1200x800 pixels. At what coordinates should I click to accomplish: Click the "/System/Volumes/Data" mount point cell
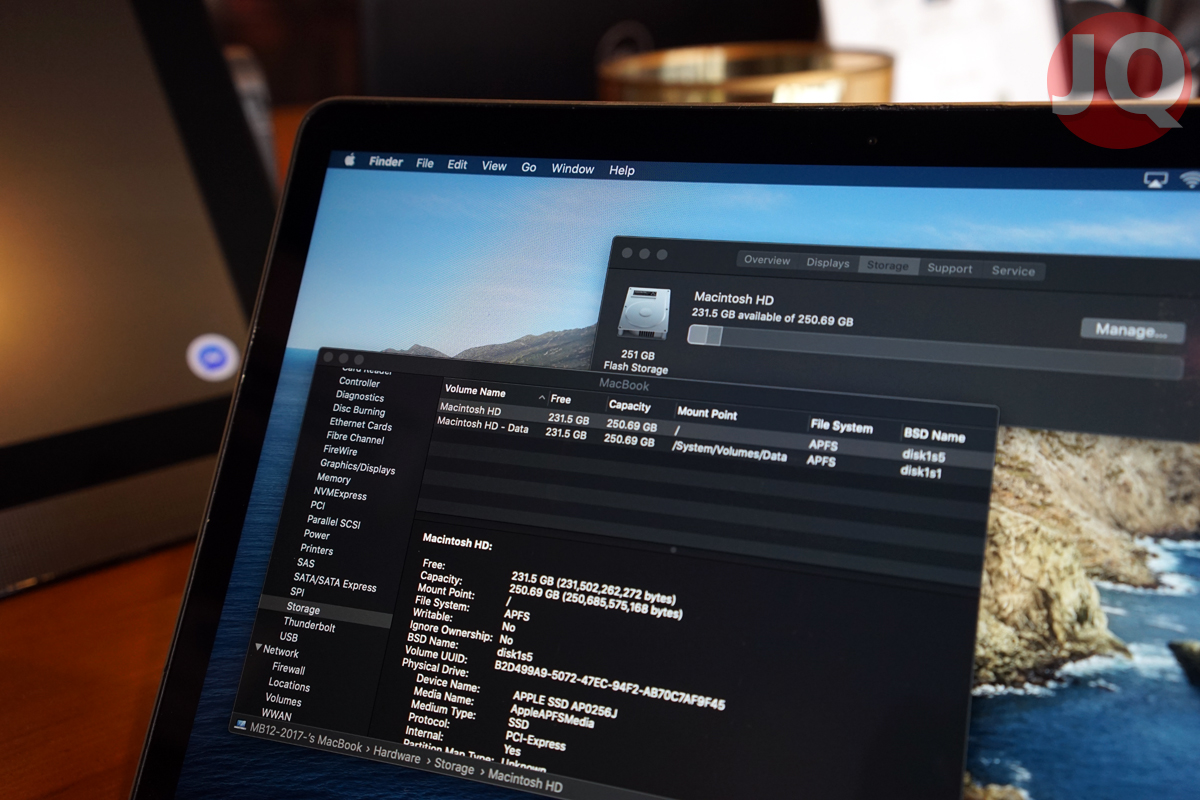[729, 450]
